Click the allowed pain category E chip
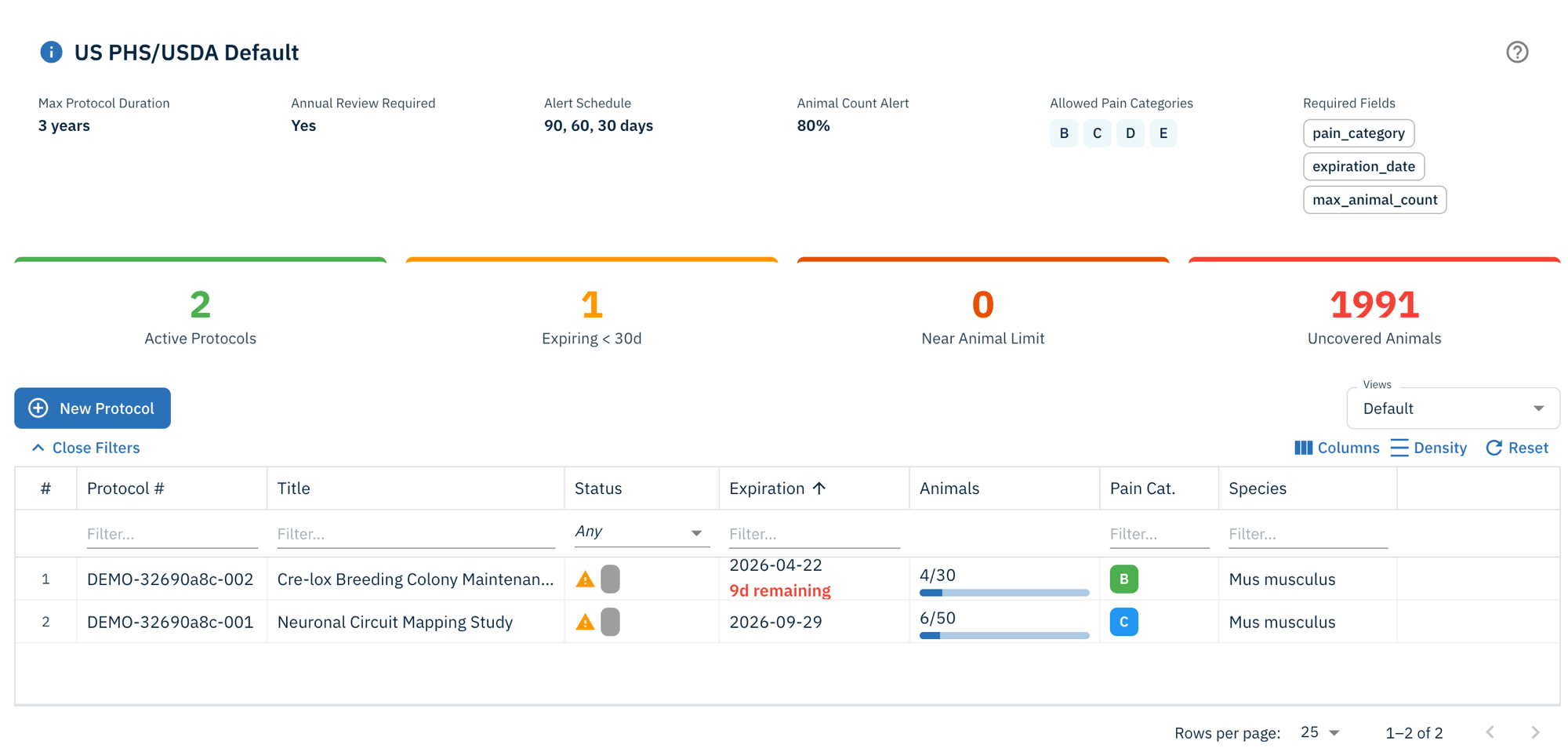 click(x=1163, y=133)
